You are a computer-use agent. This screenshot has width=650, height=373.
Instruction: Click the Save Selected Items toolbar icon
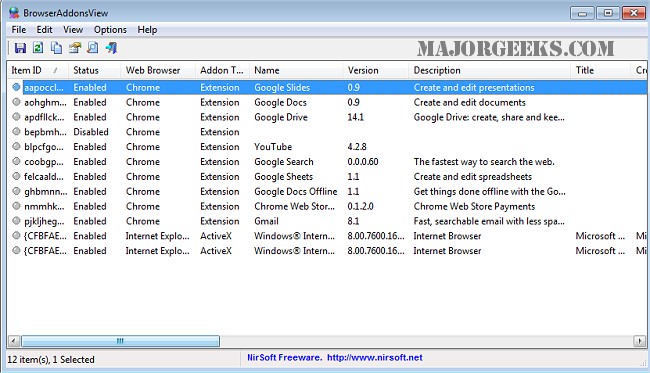(20, 48)
